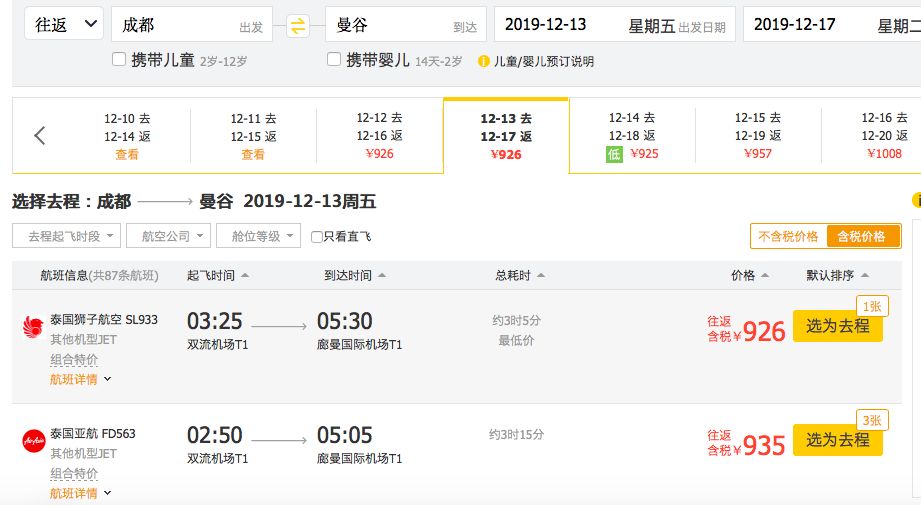
Task: Sort by total duration arrow
Action: click(x=540, y=275)
